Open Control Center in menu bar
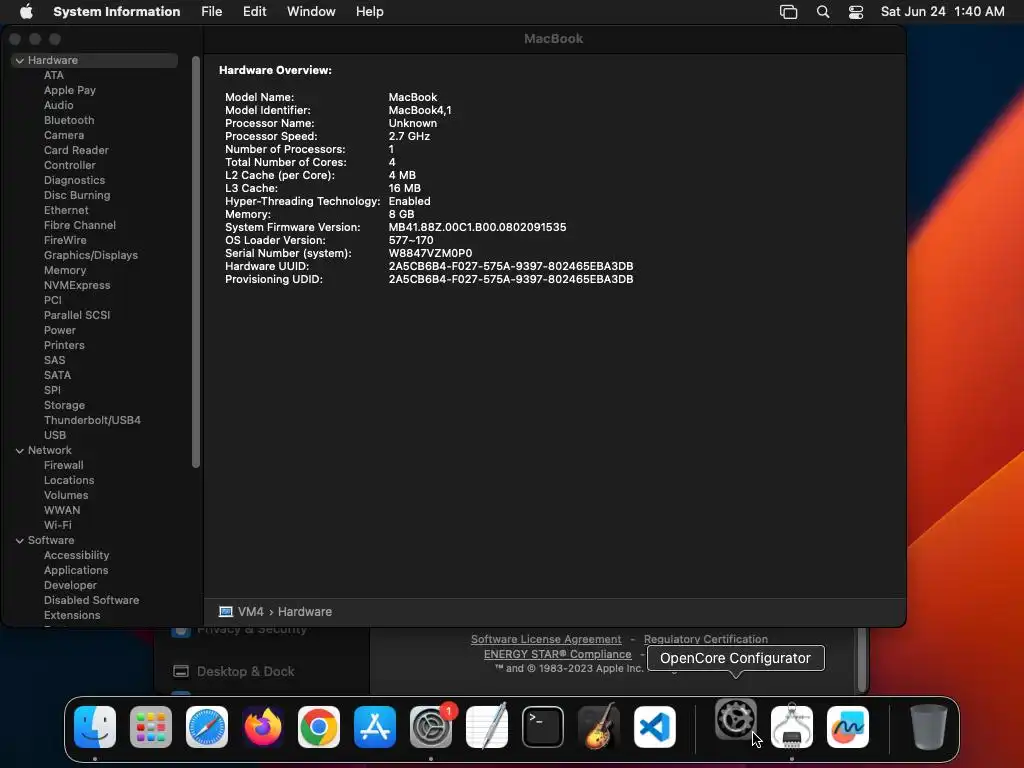1024x768 pixels. click(856, 12)
